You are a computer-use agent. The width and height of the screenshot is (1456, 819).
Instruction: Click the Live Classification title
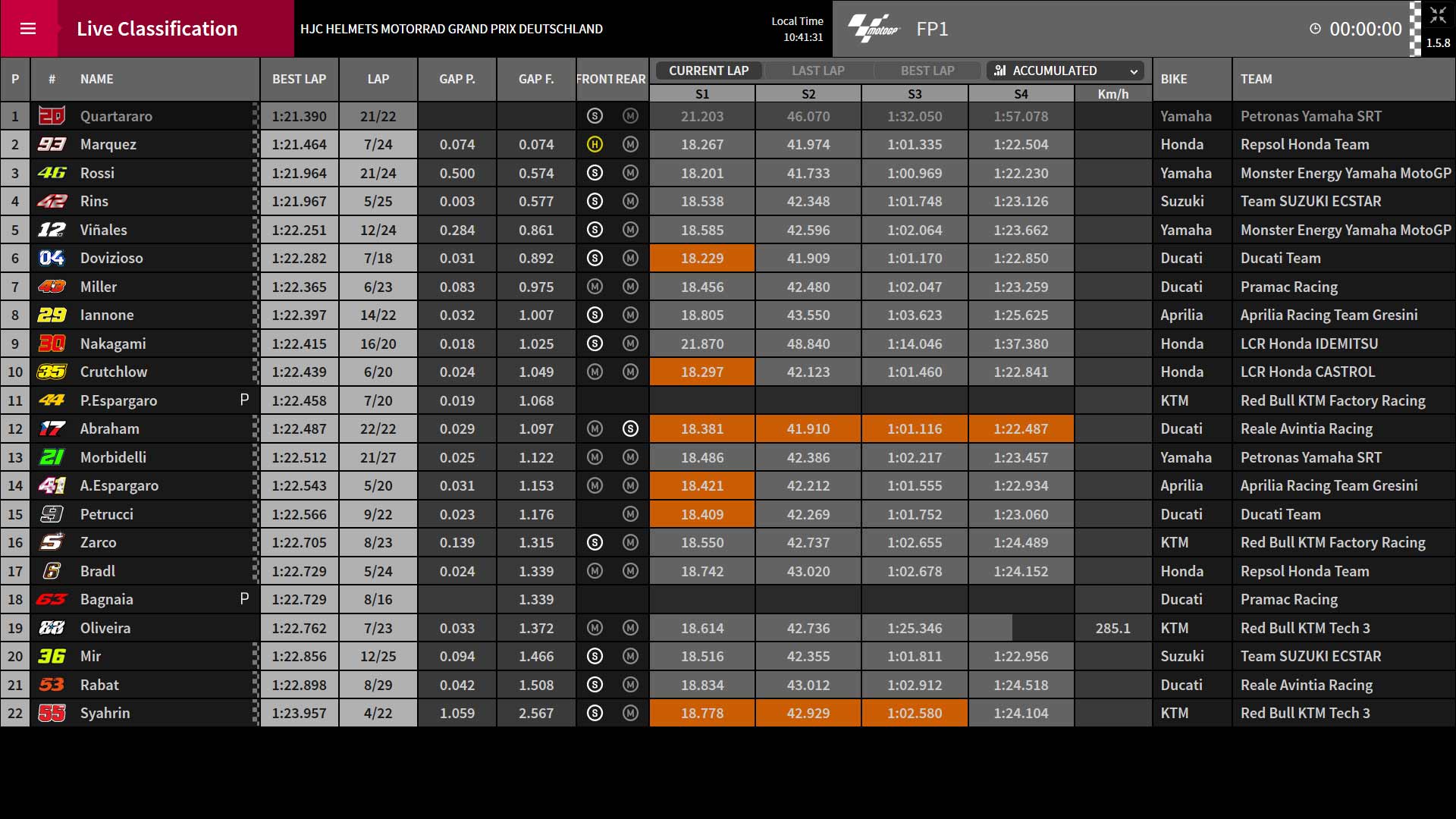(x=157, y=29)
